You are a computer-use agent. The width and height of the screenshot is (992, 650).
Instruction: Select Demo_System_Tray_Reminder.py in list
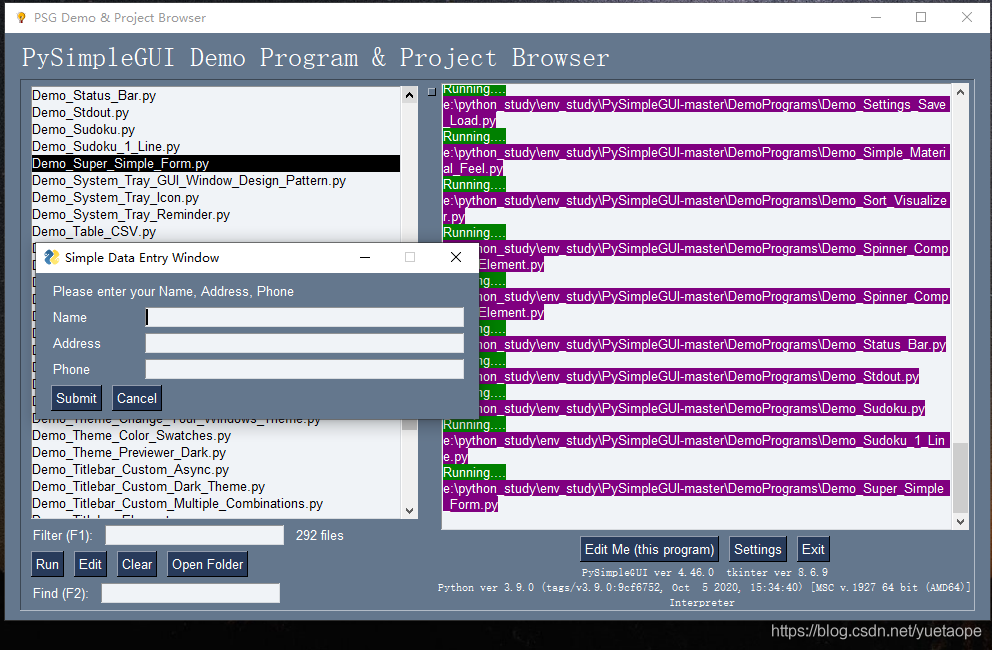pyautogui.click(x=216, y=215)
